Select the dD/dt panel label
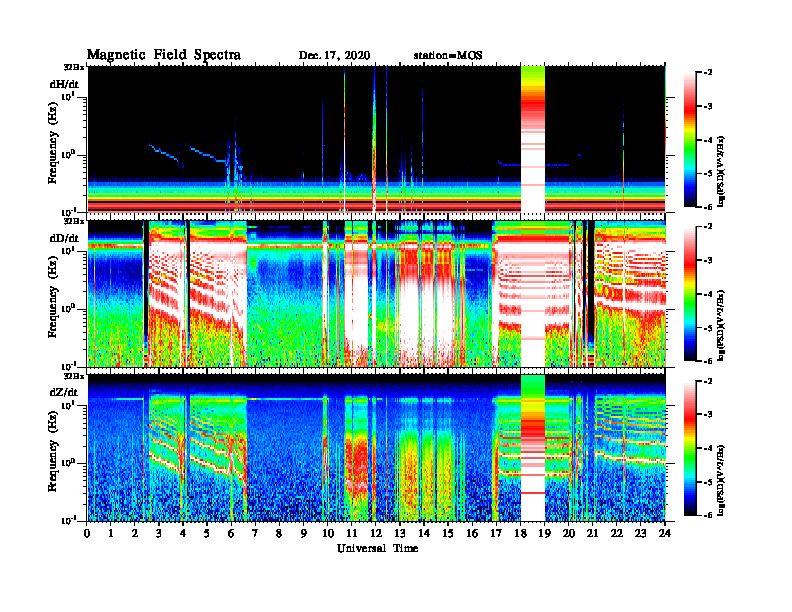This screenshot has height=612, width=792. click(64, 238)
